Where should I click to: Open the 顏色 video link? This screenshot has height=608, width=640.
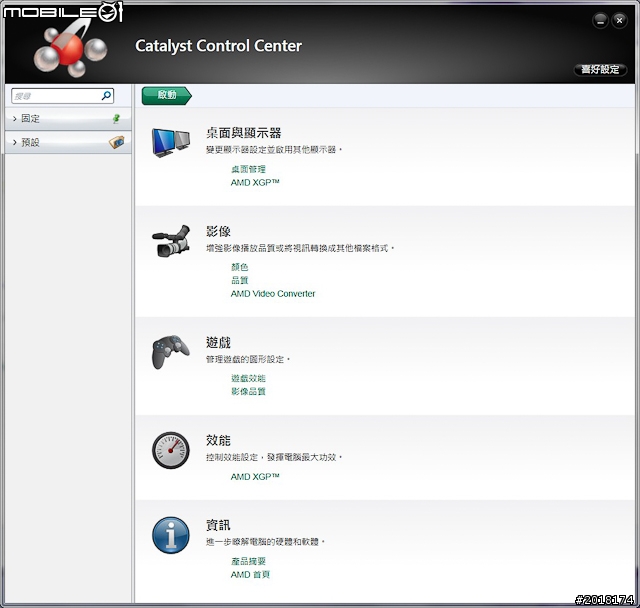(240, 267)
